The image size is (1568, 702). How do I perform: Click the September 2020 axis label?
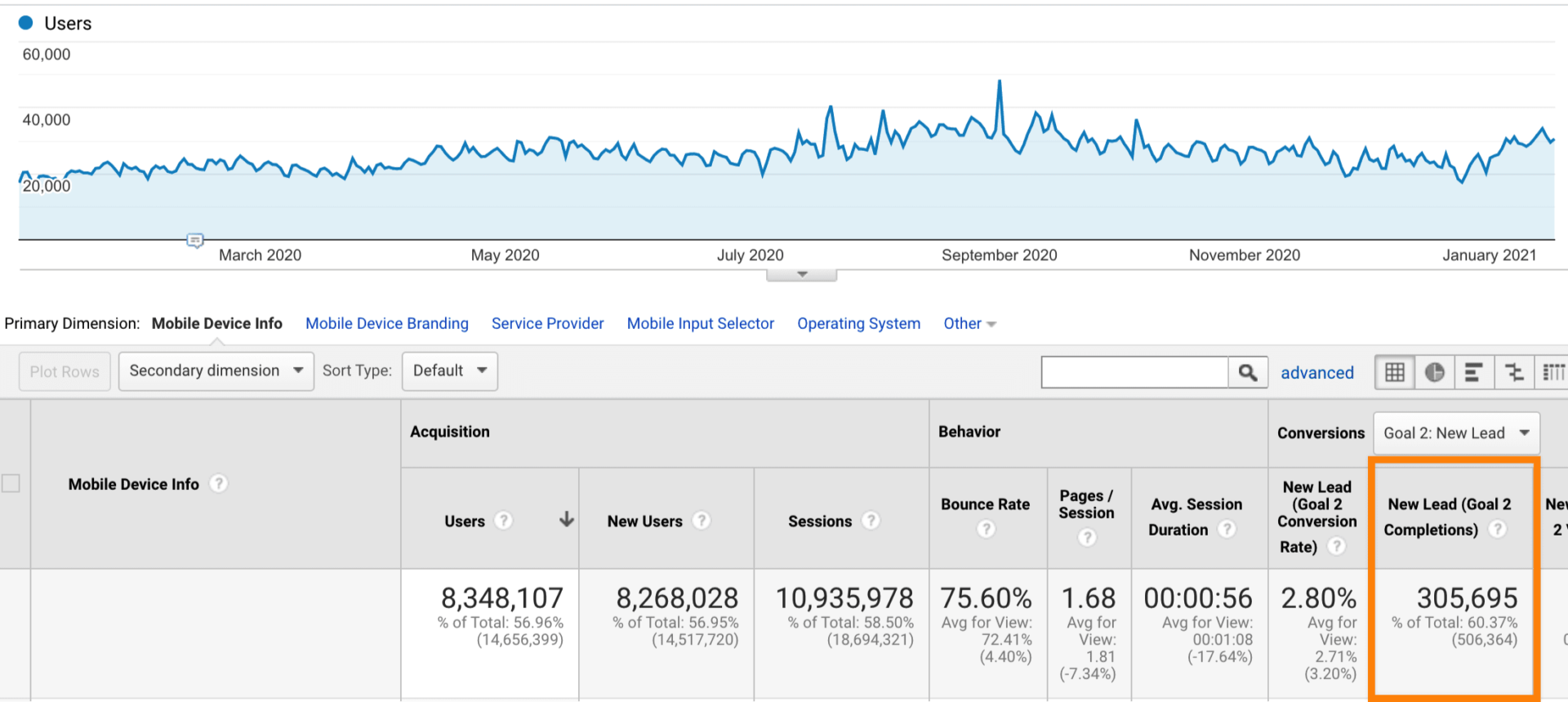1000,255
